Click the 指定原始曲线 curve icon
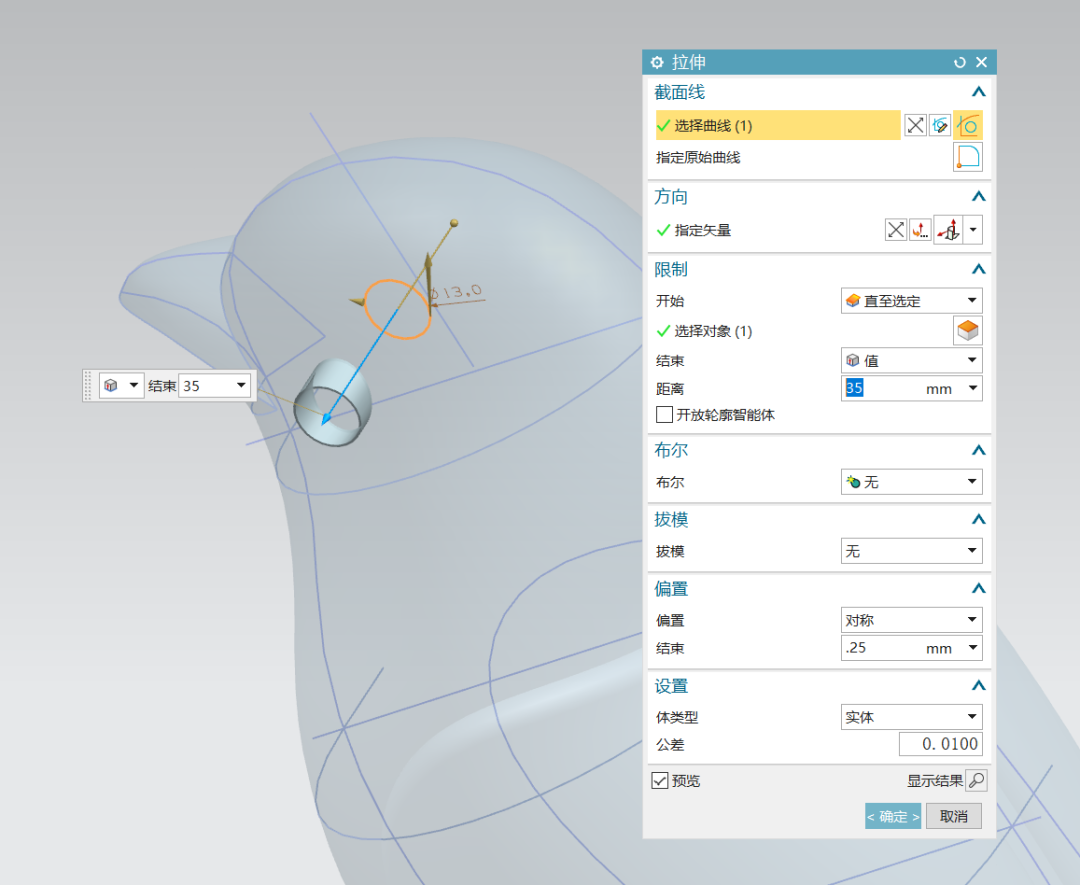Image resolution: width=1080 pixels, height=885 pixels. click(967, 156)
